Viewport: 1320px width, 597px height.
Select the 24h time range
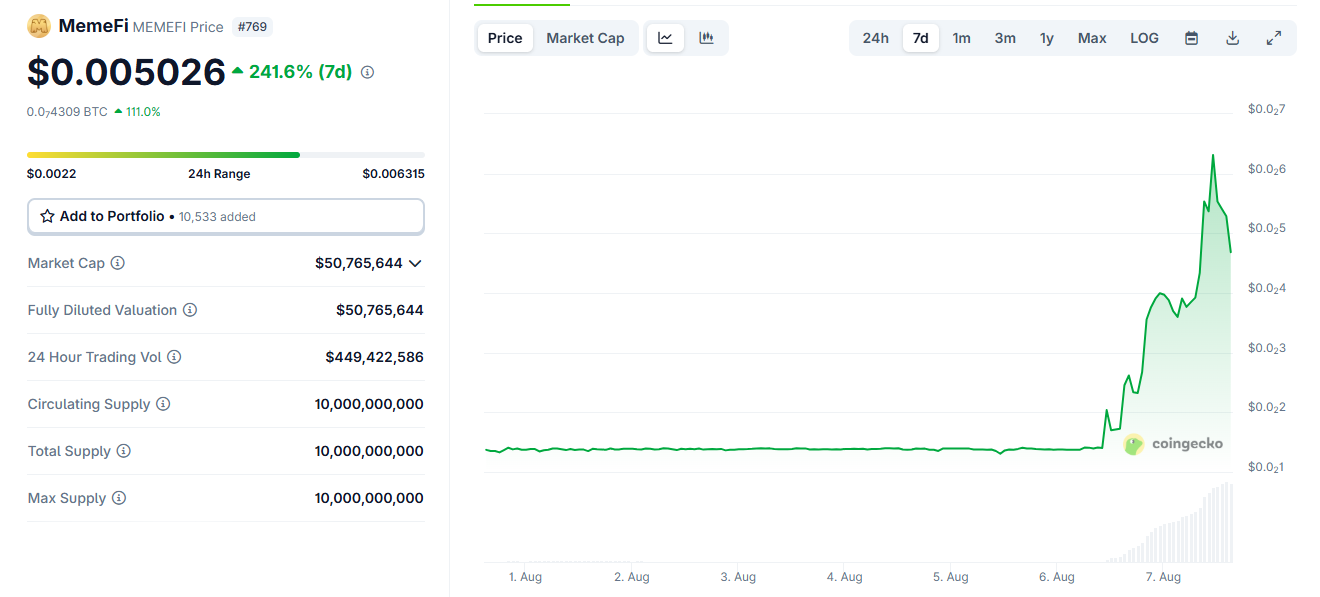(875, 38)
